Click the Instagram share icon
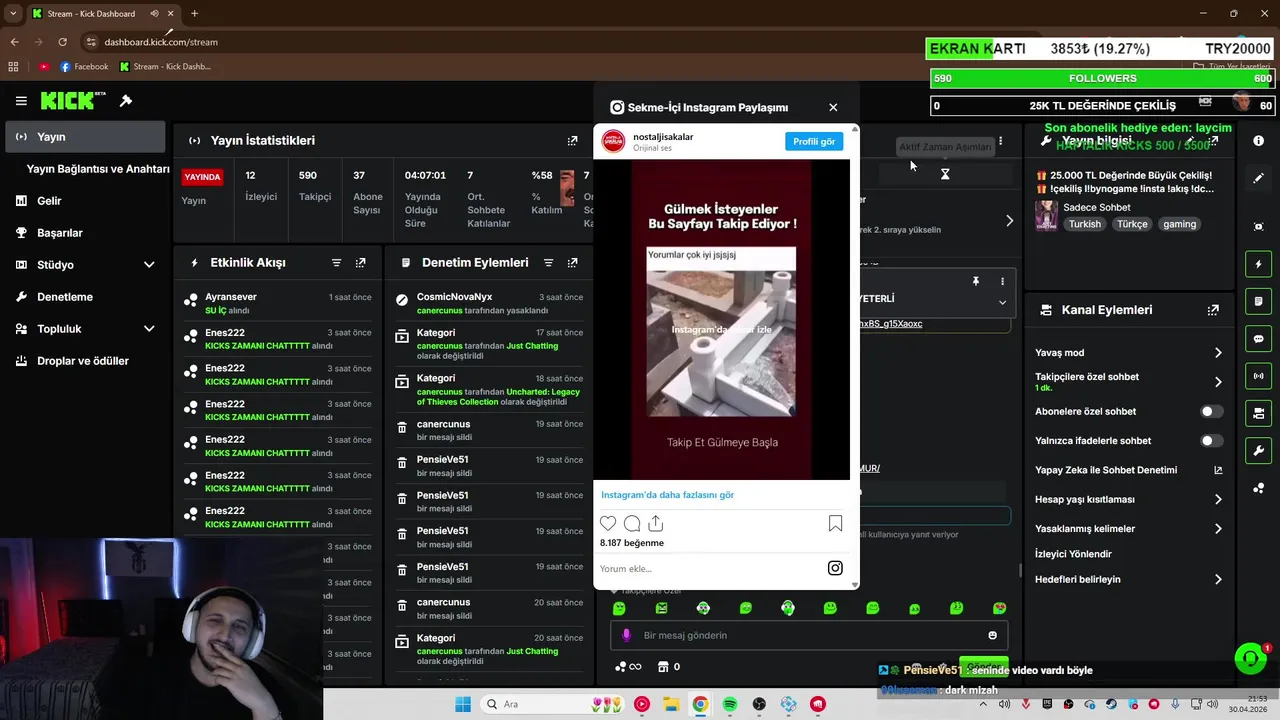 click(x=656, y=523)
